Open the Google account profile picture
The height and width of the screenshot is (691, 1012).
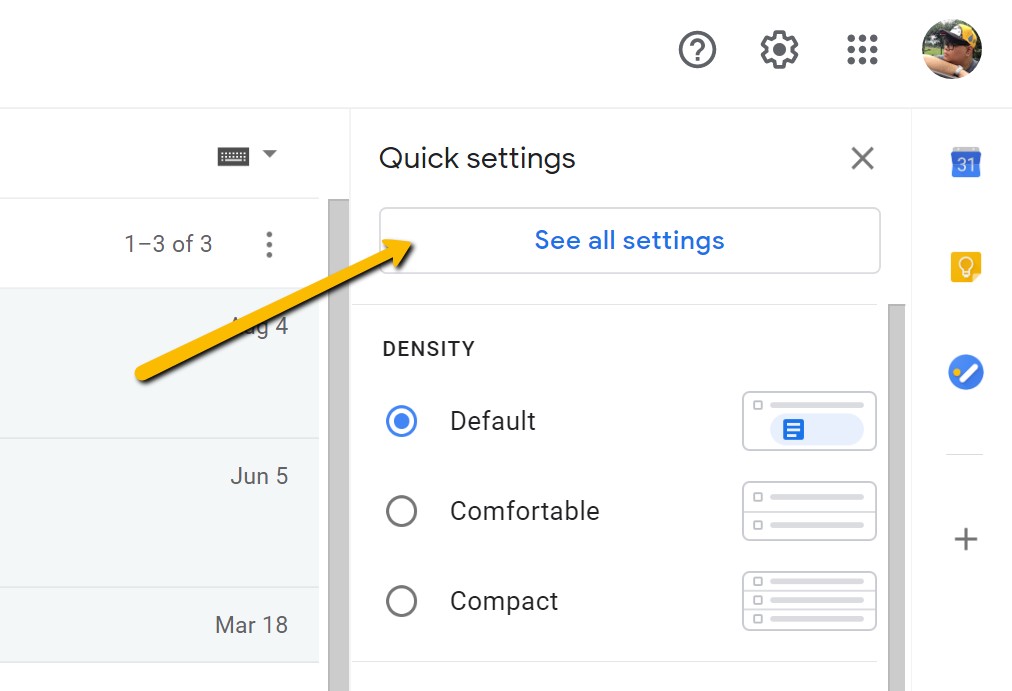tap(952, 49)
